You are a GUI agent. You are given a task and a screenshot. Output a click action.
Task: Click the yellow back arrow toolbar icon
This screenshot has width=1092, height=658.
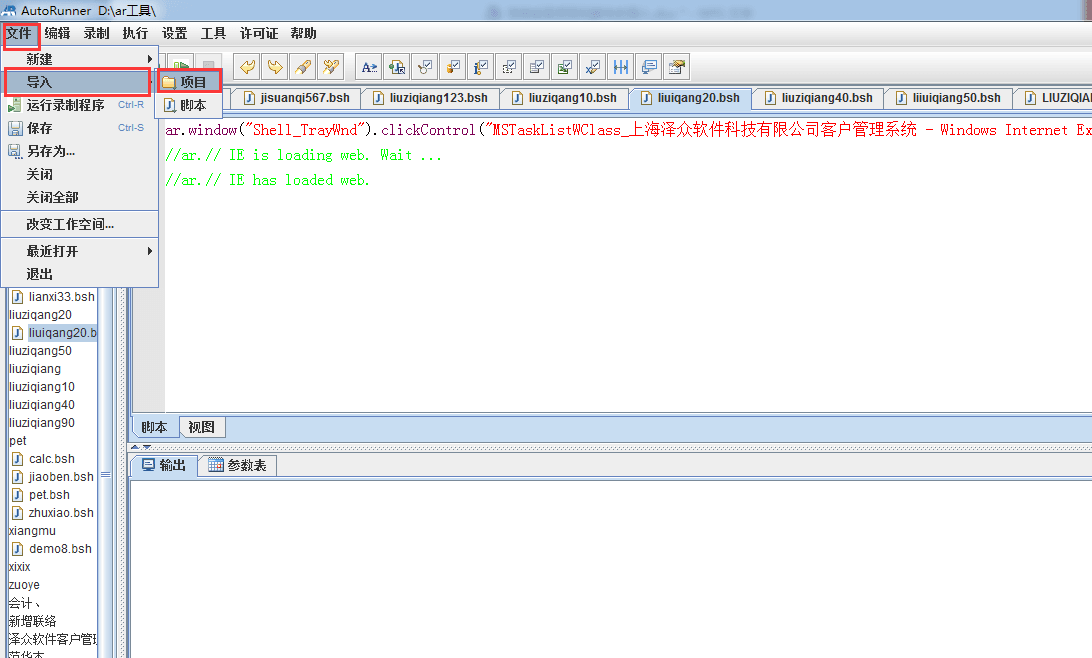click(248, 67)
